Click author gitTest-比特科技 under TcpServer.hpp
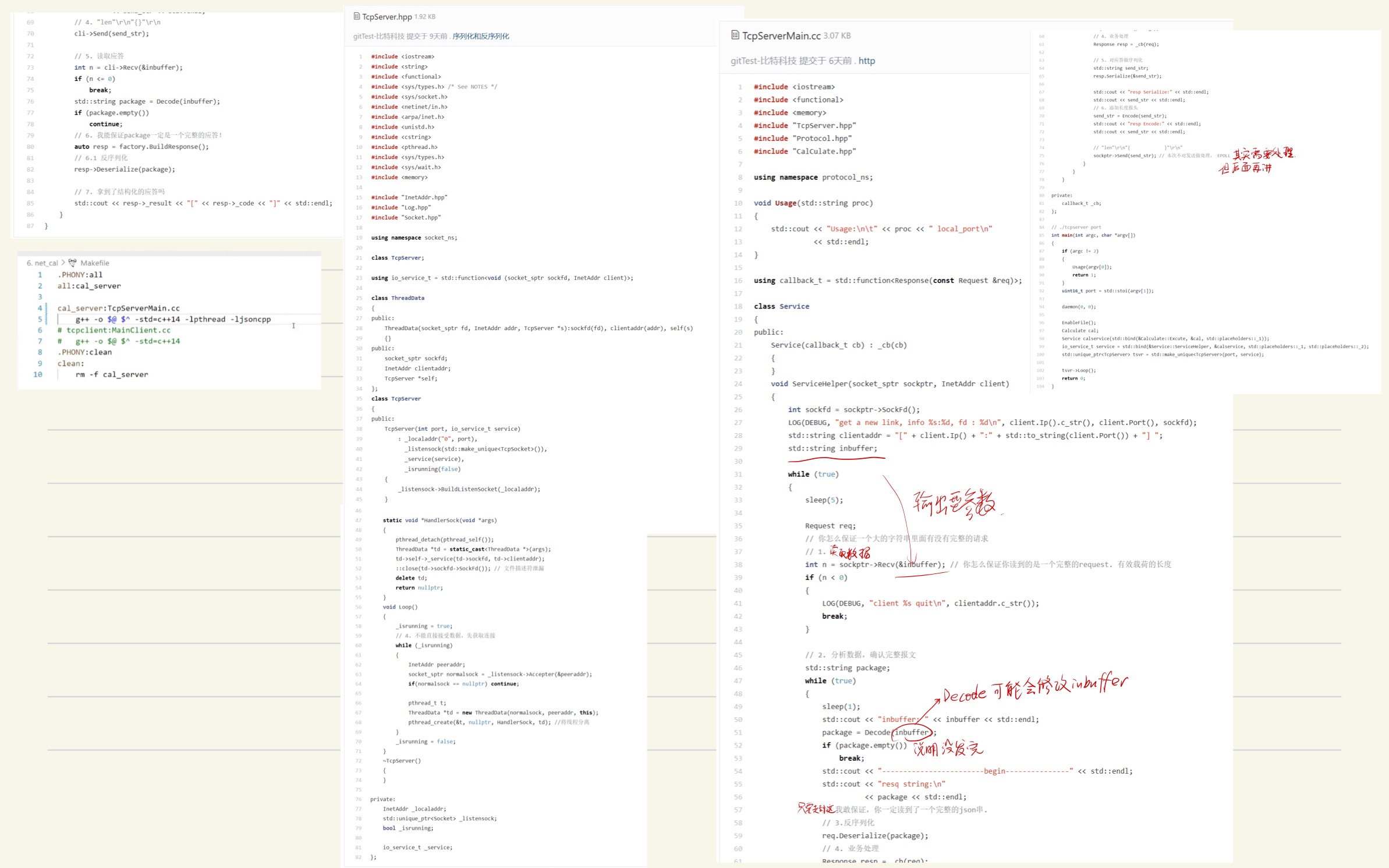 click(x=378, y=36)
